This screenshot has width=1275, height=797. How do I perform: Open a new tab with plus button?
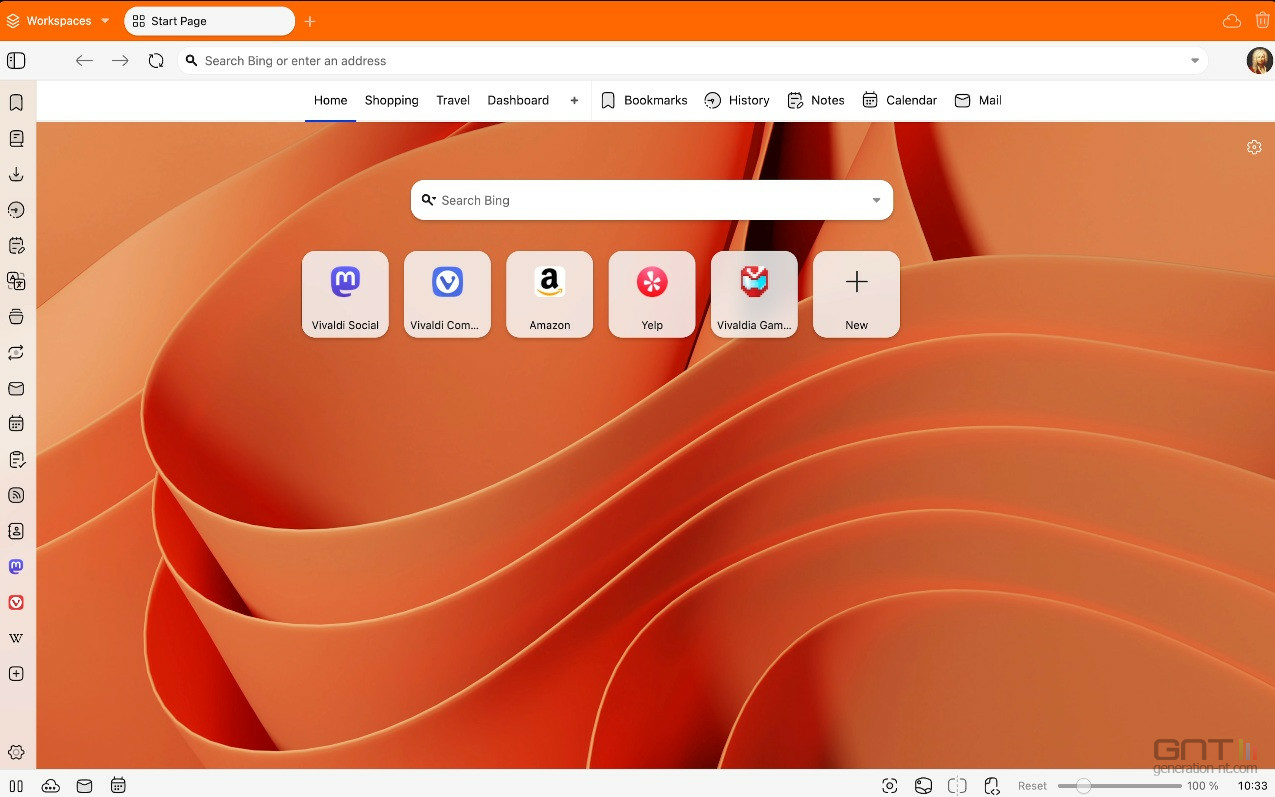310,21
